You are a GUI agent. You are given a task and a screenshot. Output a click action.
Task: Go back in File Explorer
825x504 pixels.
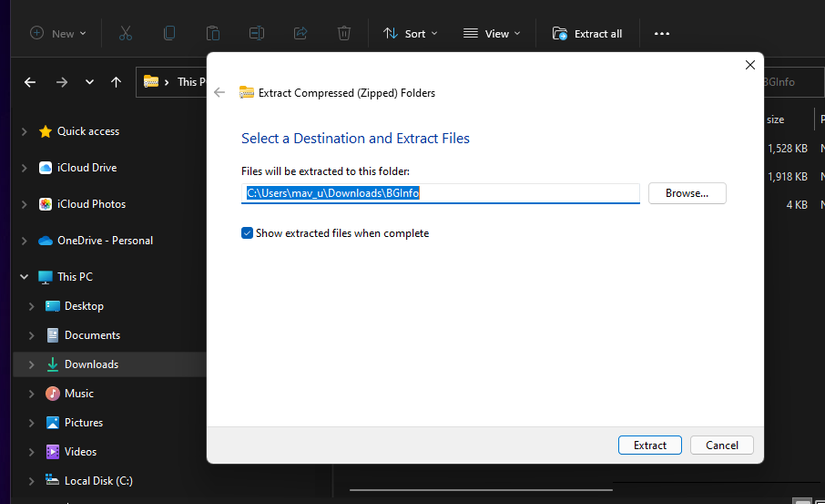30,82
